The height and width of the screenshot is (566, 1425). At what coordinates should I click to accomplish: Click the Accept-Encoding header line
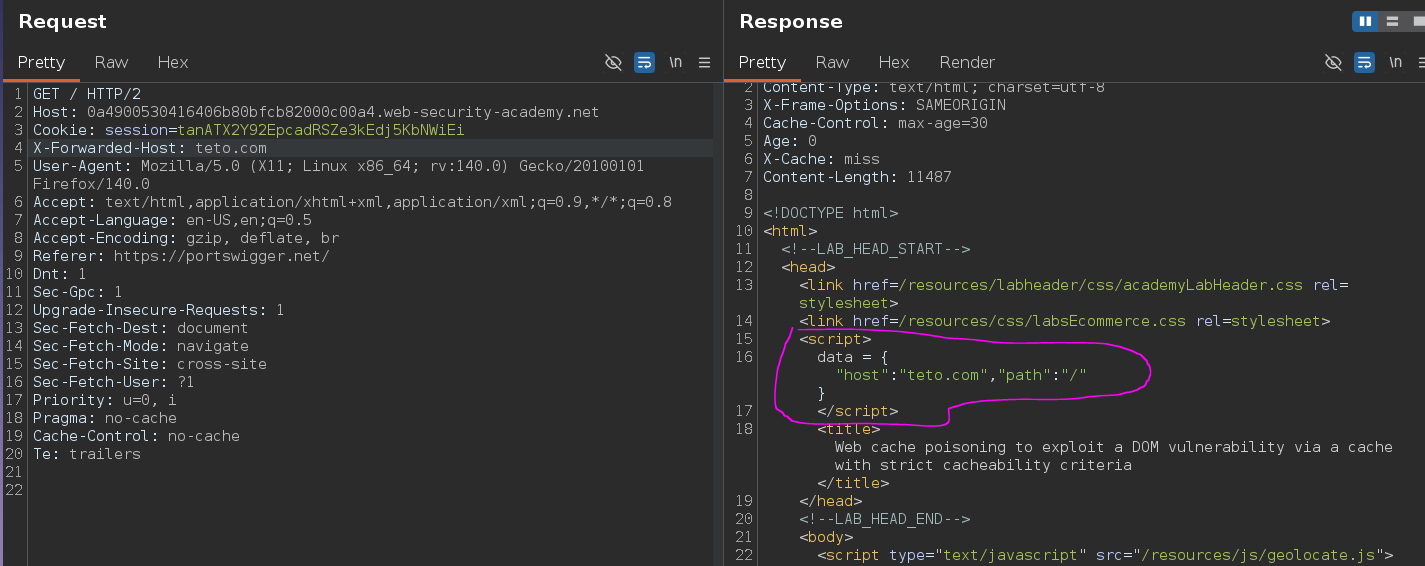click(186, 238)
